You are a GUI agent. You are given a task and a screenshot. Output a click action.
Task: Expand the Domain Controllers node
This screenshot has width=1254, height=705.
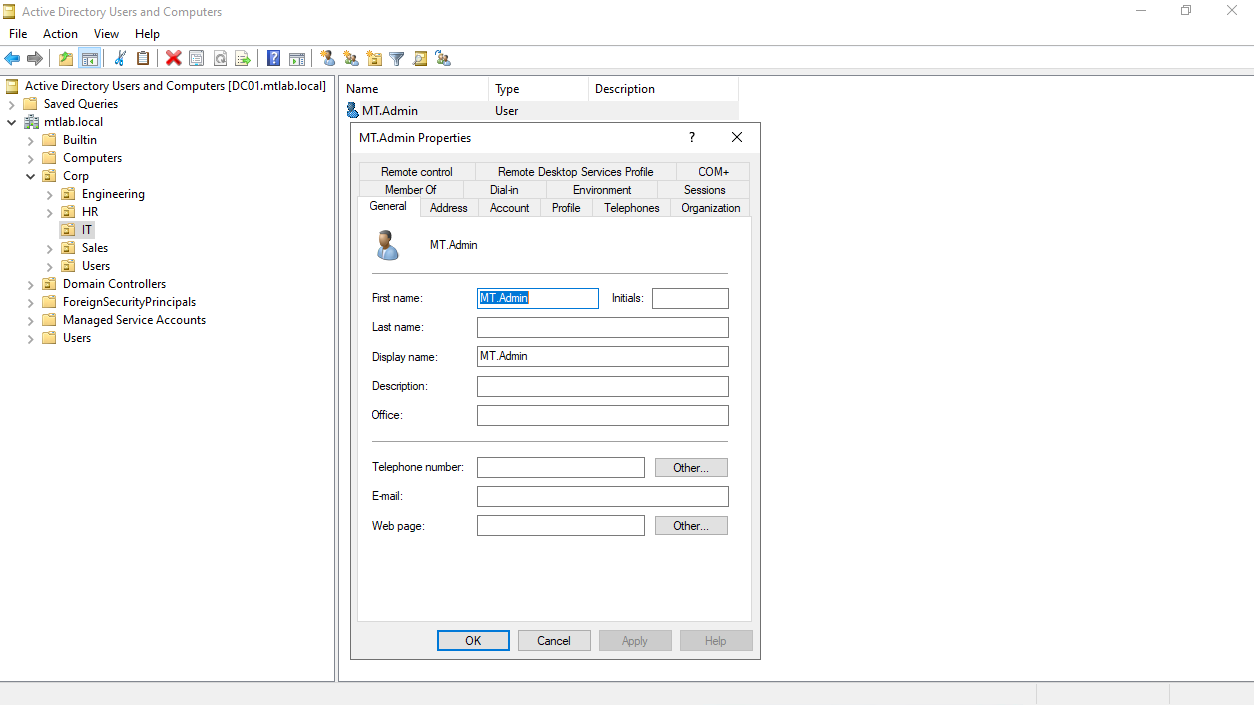(30, 284)
